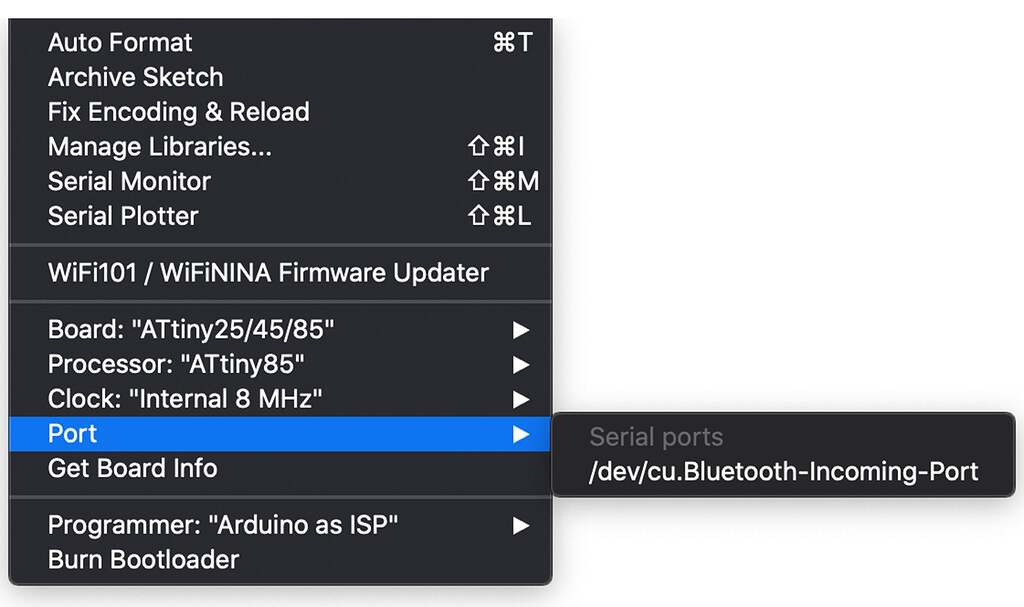Click Burn Bootloader

[x=281, y=559]
